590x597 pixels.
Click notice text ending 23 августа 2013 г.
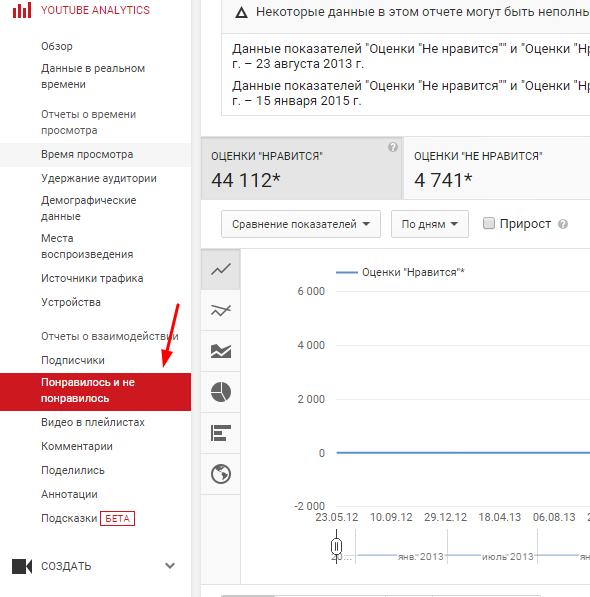click(411, 56)
